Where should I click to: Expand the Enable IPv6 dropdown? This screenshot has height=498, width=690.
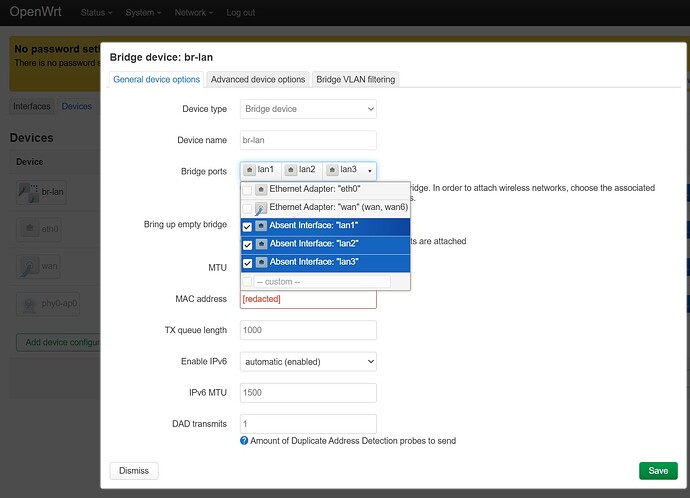point(308,361)
